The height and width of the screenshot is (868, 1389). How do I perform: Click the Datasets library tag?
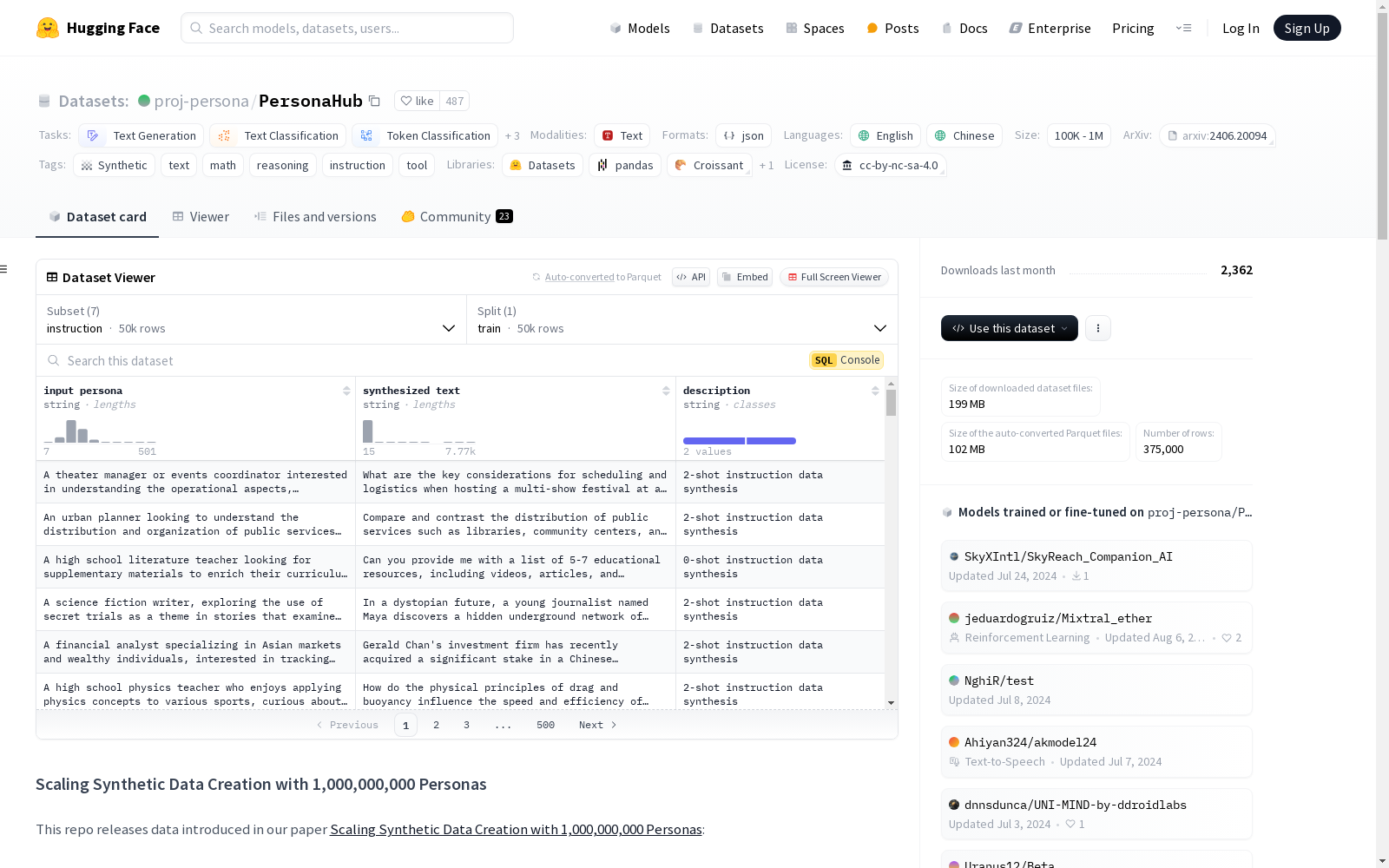pyautogui.click(x=543, y=165)
